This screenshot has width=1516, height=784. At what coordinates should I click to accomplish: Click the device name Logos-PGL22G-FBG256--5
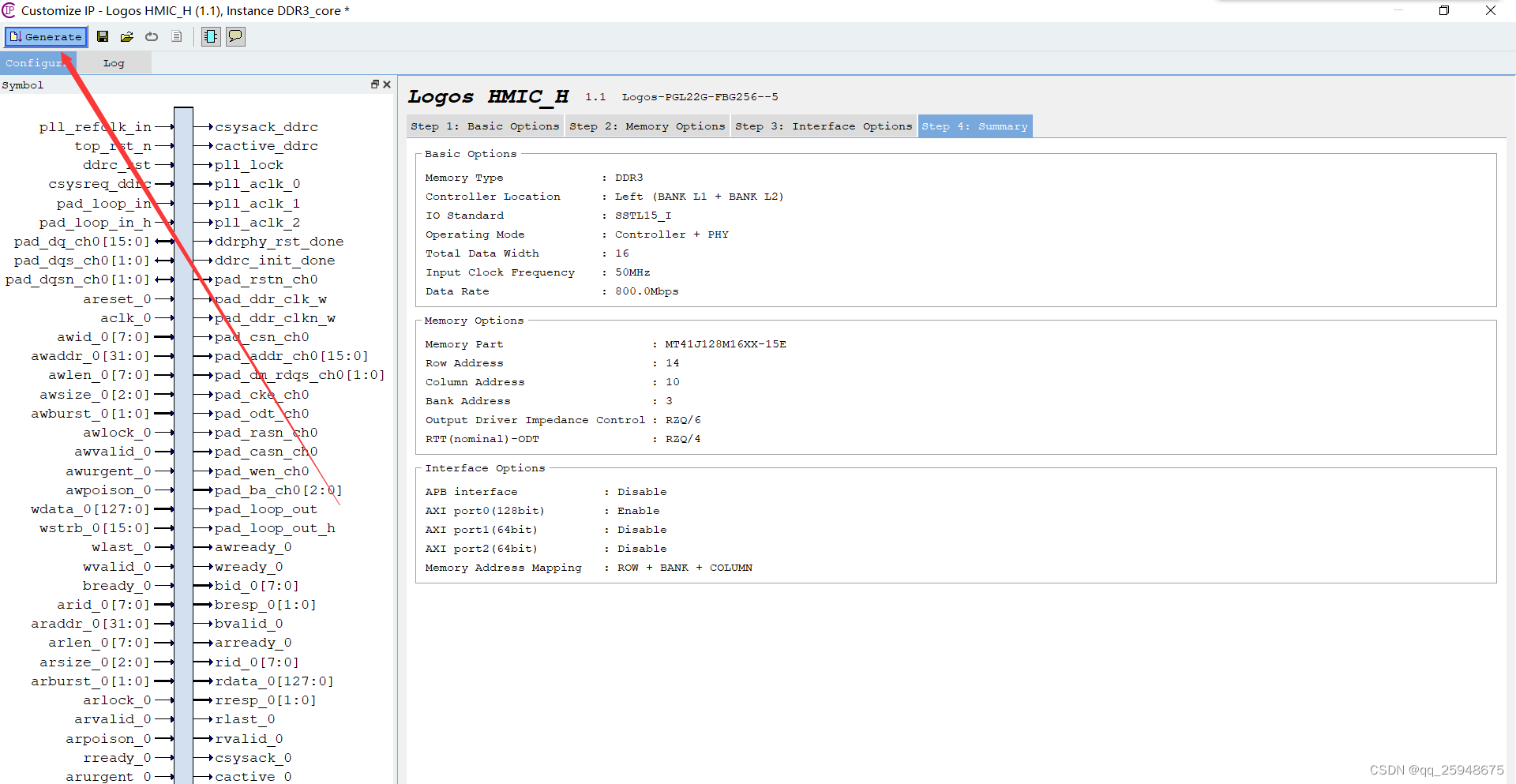click(700, 97)
